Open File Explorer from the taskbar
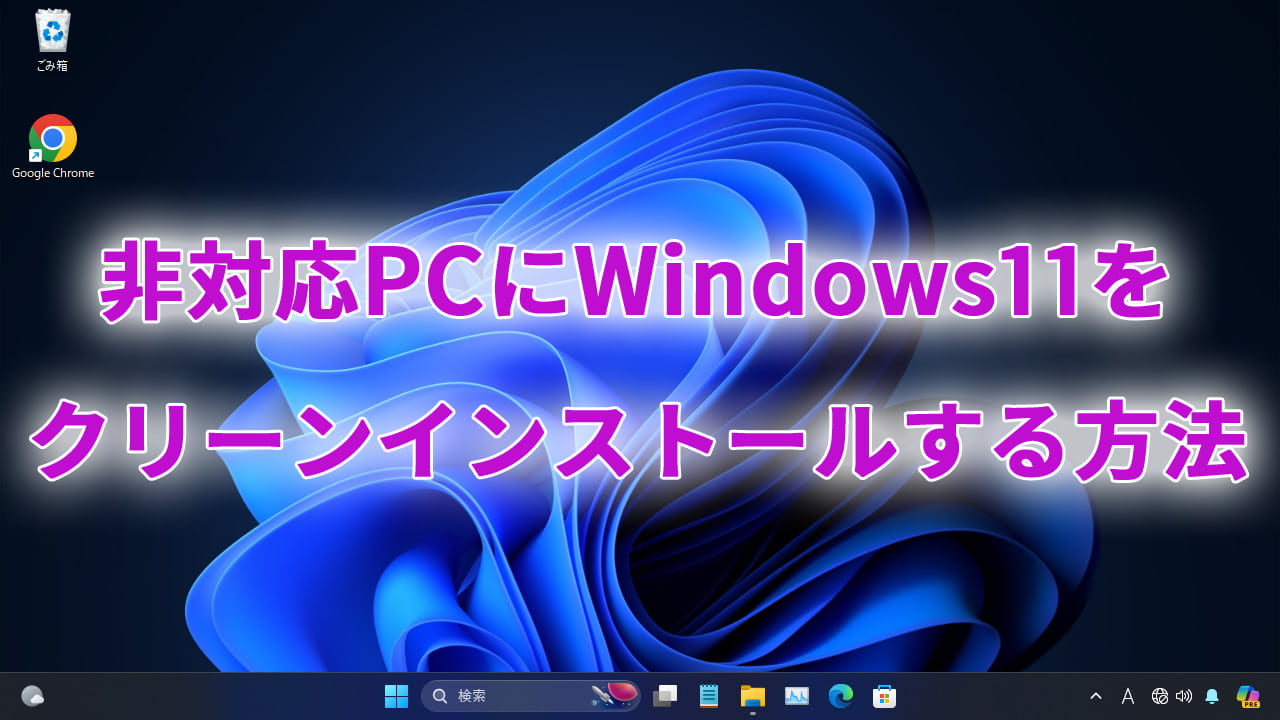Image resolution: width=1280 pixels, height=720 pixels. pos(753,695)
